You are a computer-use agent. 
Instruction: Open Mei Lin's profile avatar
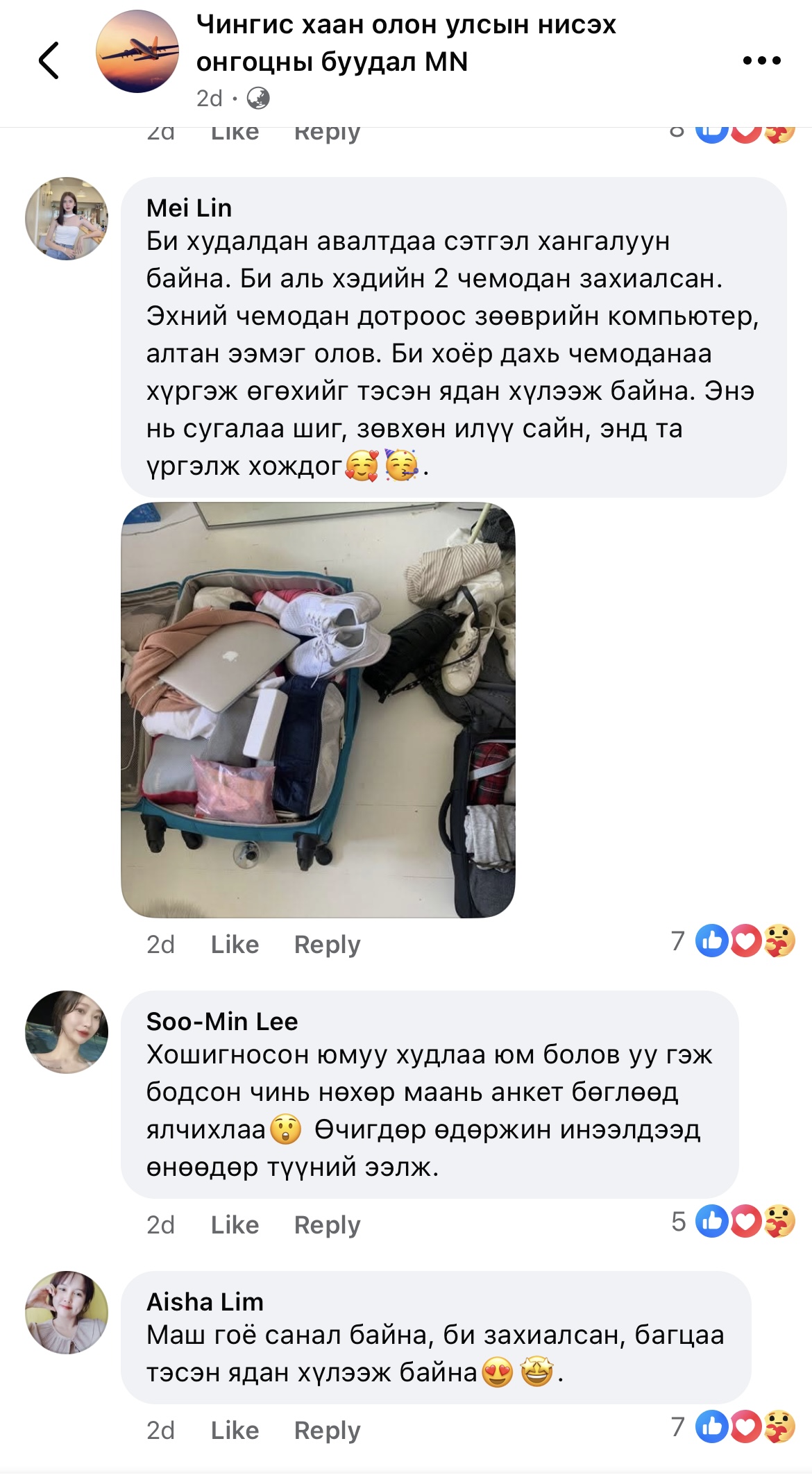click(x=67, y=219)
